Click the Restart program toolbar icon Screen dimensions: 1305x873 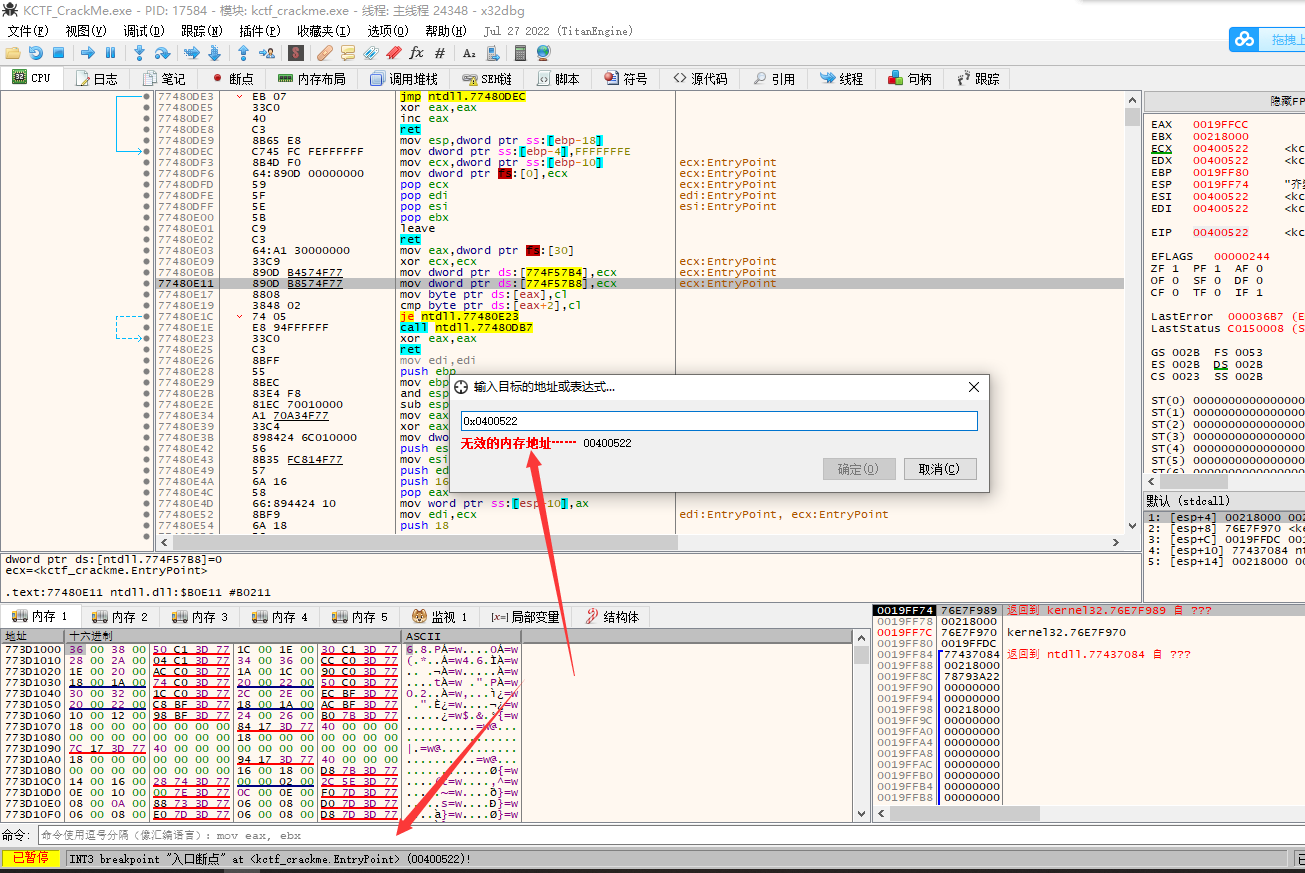click(x=36, y=52)
